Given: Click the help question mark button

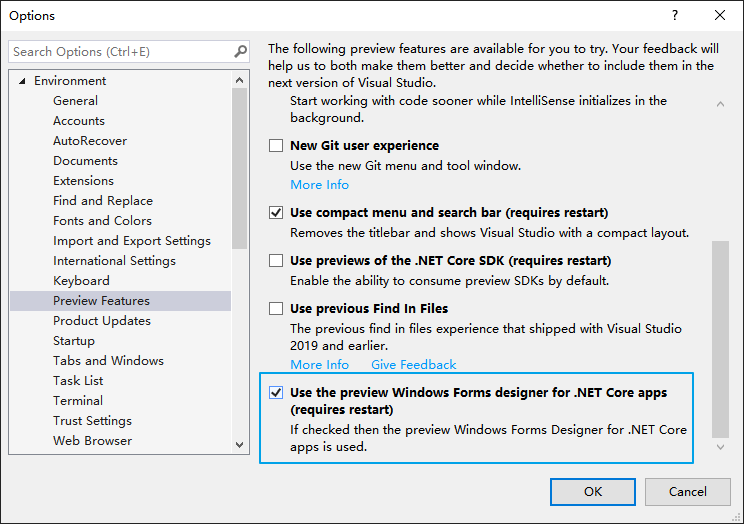Looking at the screenshot, I should pyautogui.click(x=675, y=15).
